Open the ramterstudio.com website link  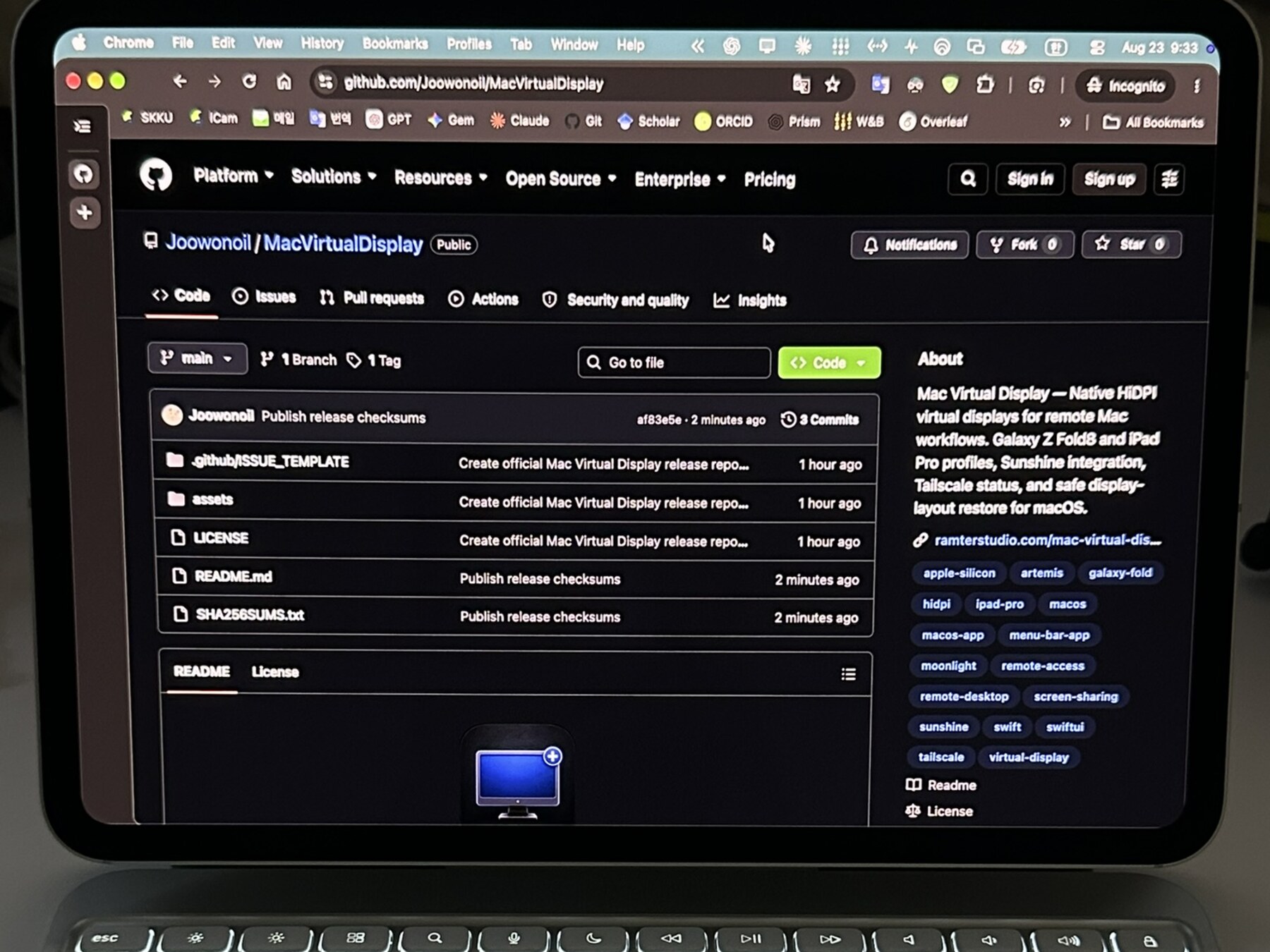pos(1047,540)
